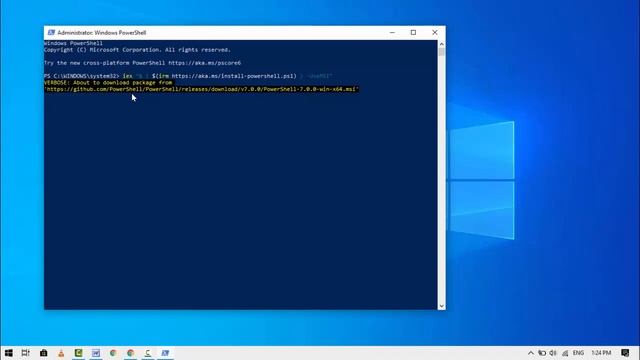
Task: Minimize the PowerShell window
Action: click(x=392, y=33)
